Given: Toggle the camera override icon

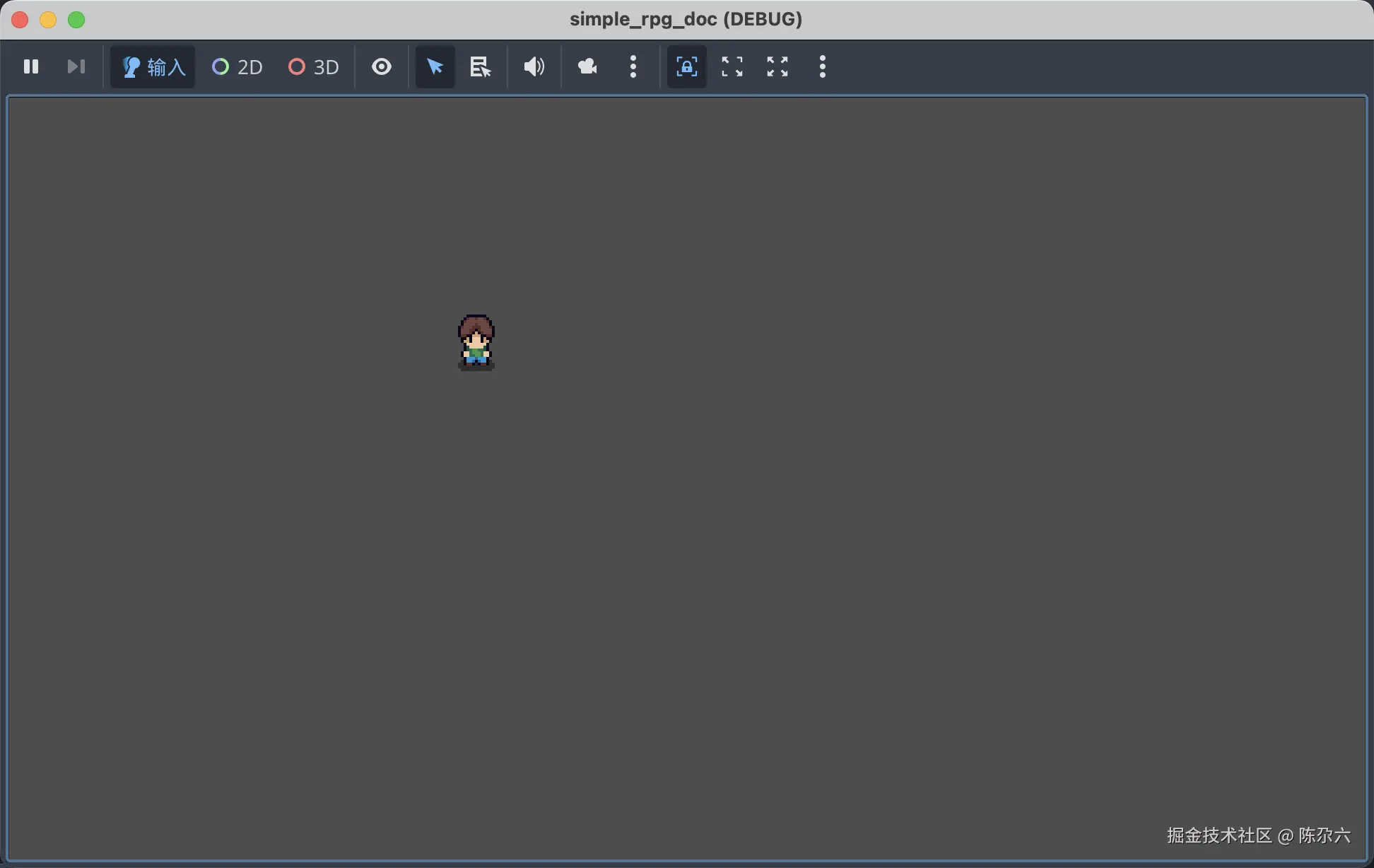Looking at the screenshot, I should (x=587, y=66).
